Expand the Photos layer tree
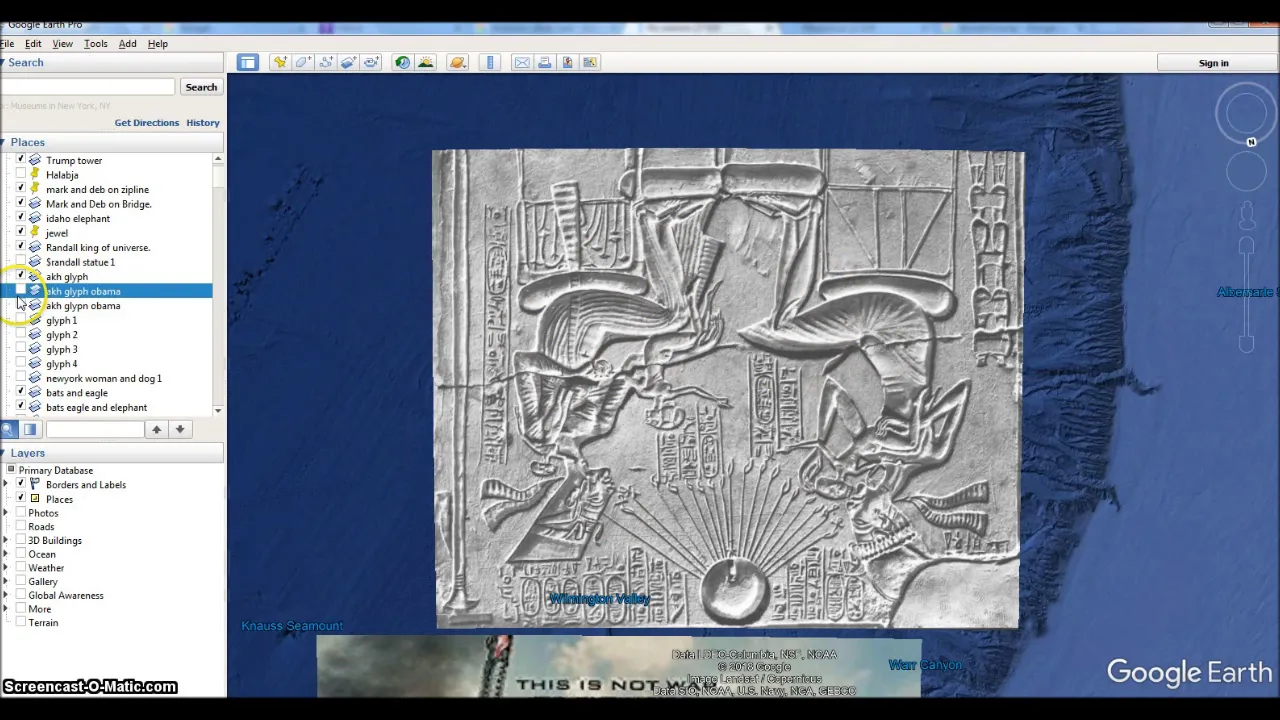The height and width of the screenshot is (720, 1280). click(x=6, y=513)
